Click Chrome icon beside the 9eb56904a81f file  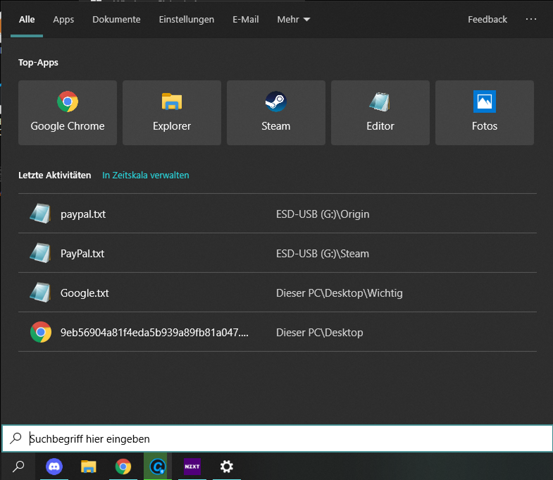tap(41, 332)
